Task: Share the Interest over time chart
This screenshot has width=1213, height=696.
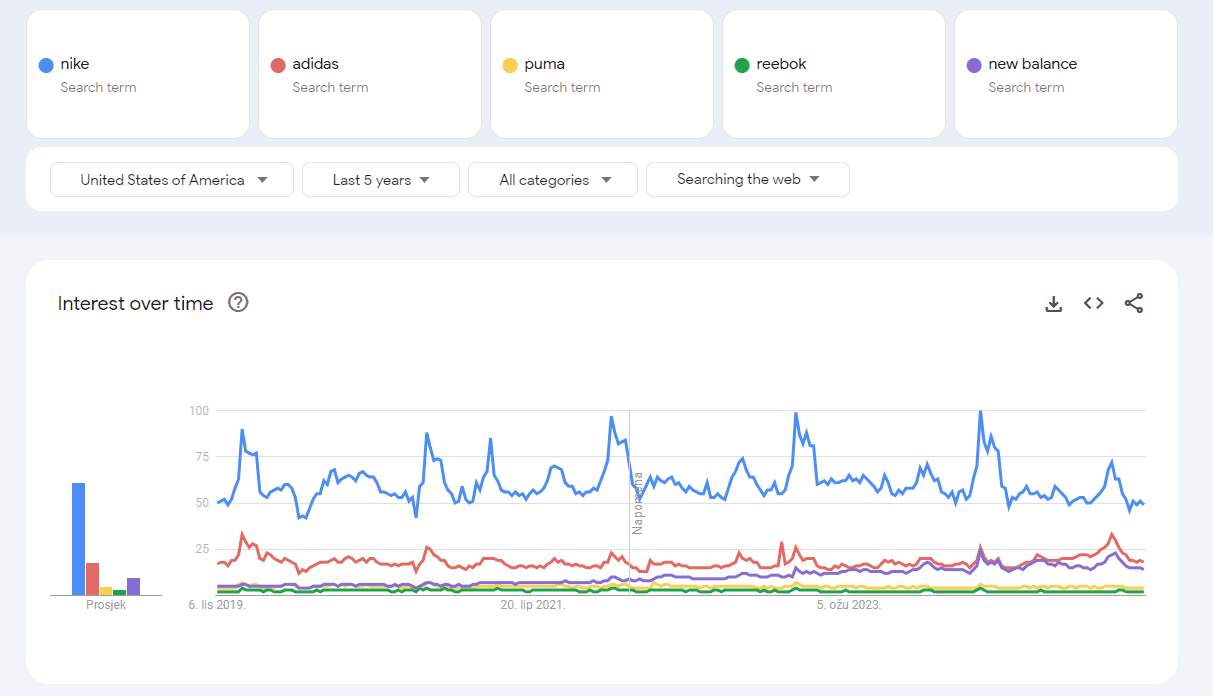Action: (x=1134, y=303)
